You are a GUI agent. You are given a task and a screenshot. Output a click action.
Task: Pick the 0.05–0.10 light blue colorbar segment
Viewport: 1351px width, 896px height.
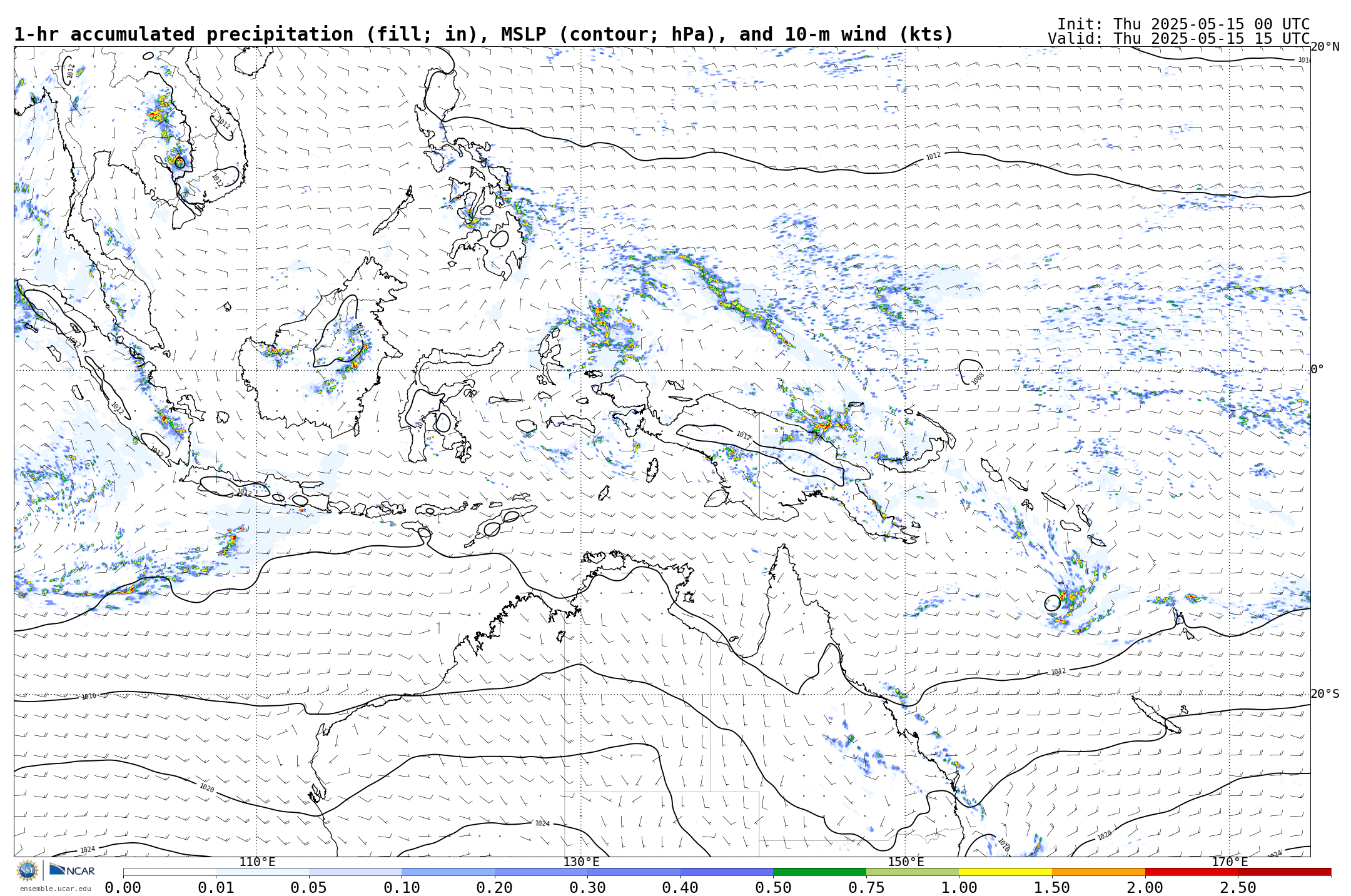point(355,872)
